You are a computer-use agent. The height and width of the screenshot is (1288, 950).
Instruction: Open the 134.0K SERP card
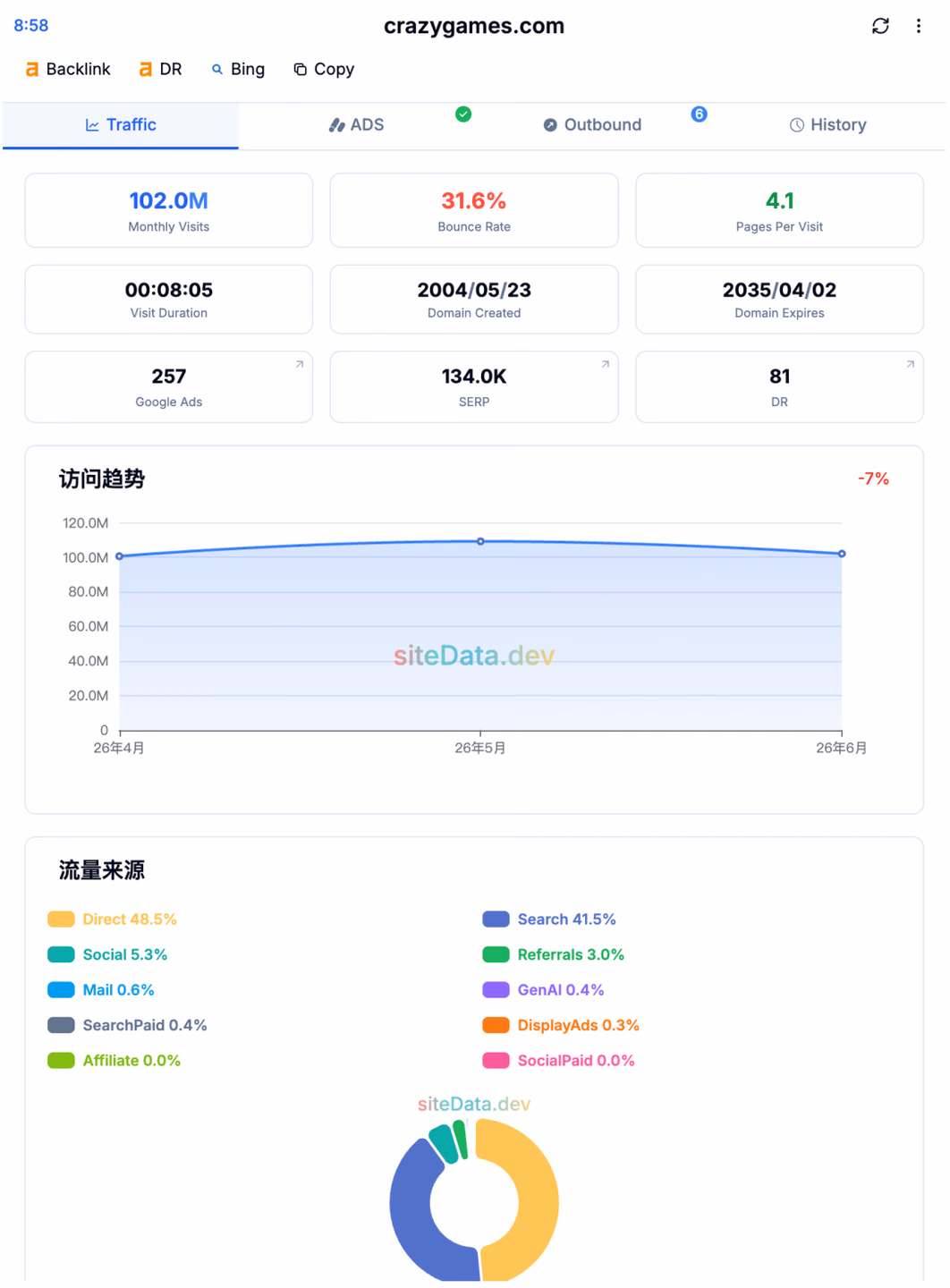click(x=474, y=386)
